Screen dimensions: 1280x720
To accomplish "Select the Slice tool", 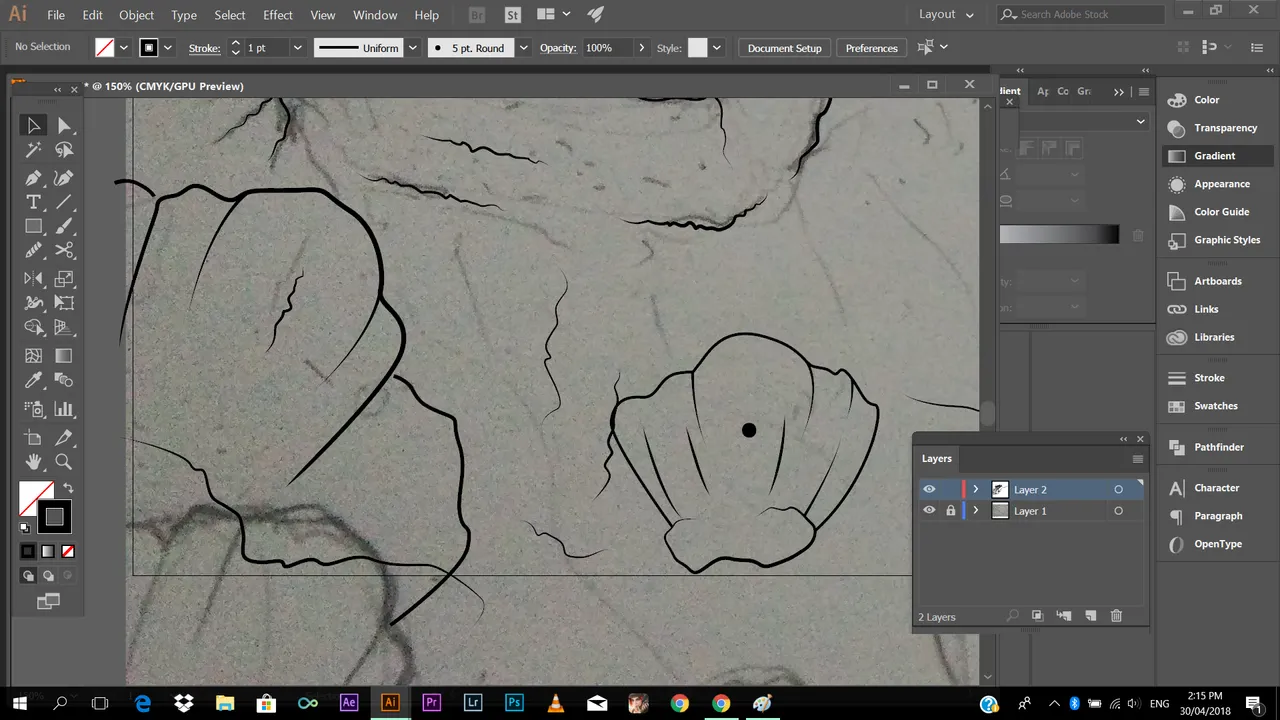I will pos(64,438).
